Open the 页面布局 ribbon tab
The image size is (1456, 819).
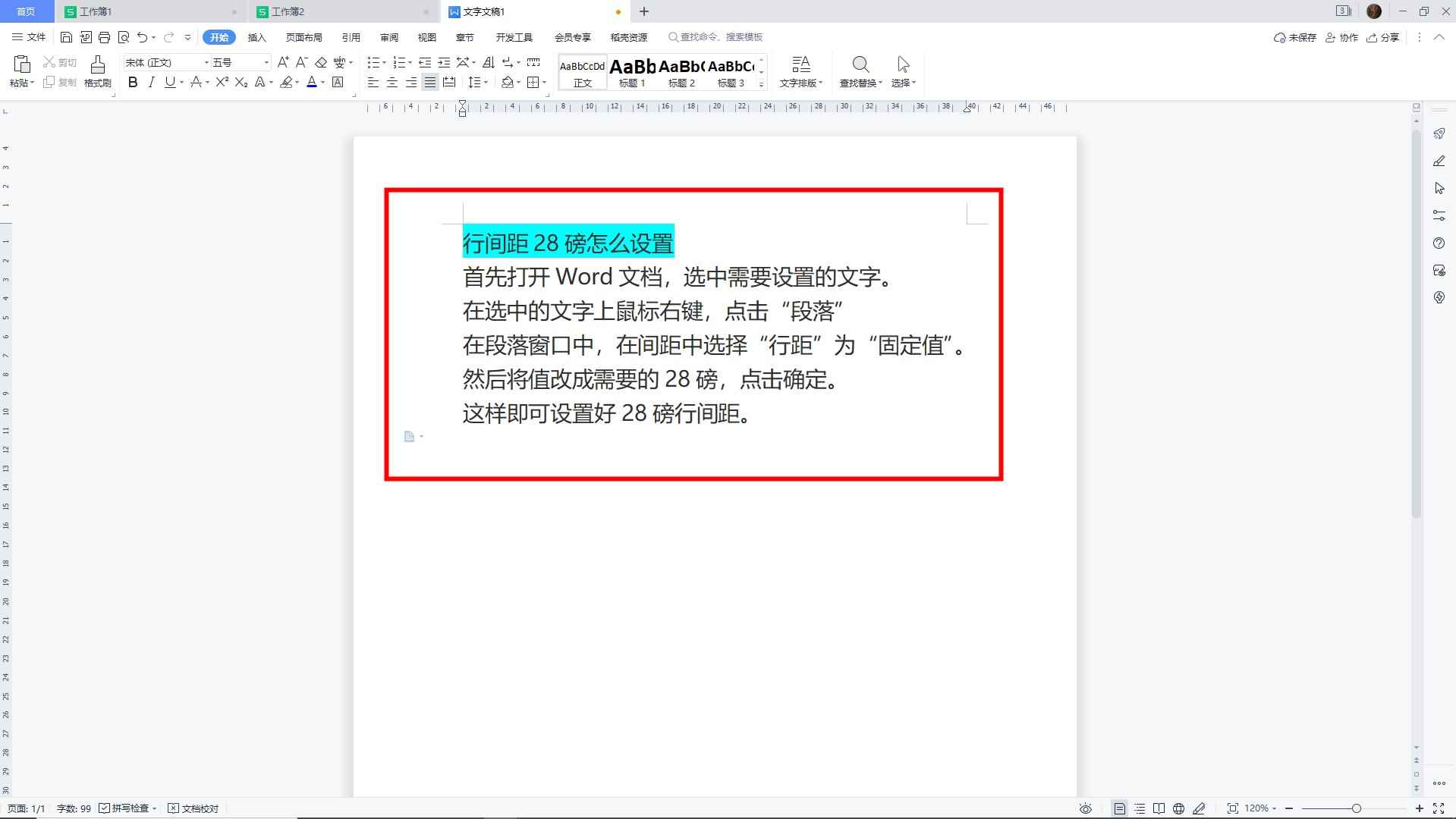click(x=303, y=36)
